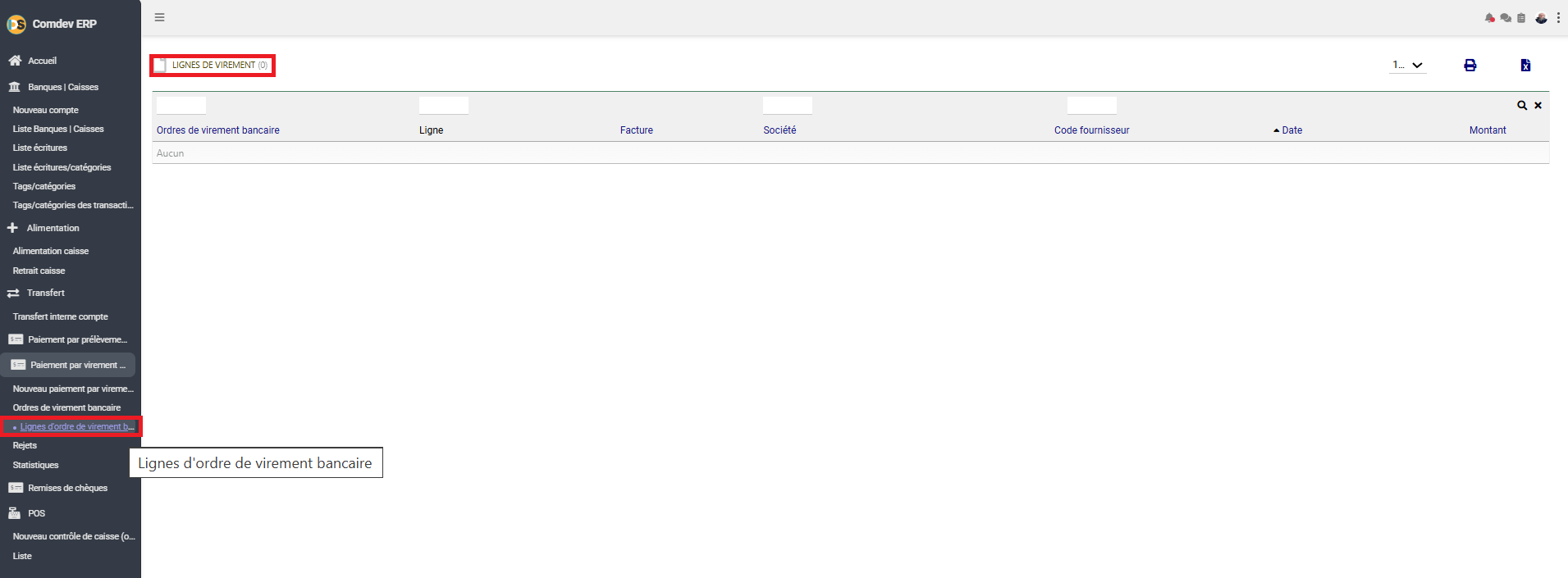Export the list to Excel file
1568x578 pixels.
point(1525,66)
